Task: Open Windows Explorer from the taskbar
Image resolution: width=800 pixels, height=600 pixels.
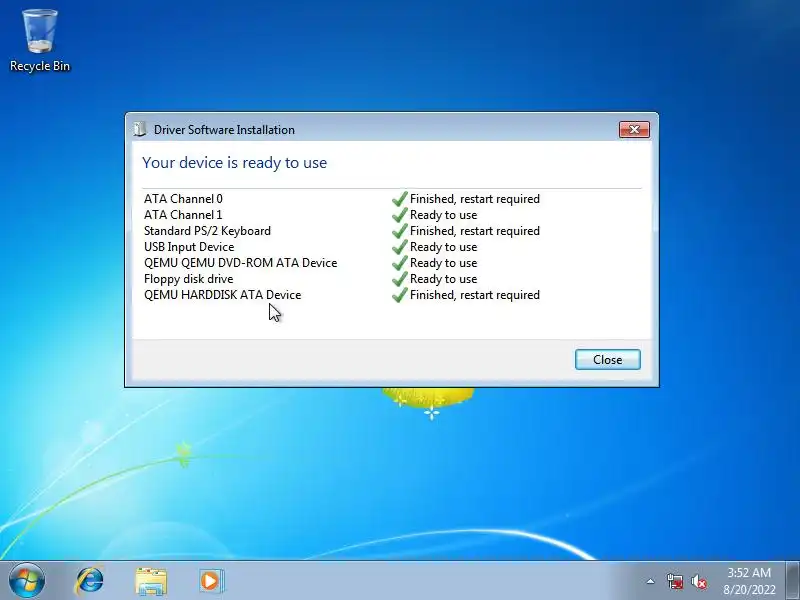Action: [151, 581]
